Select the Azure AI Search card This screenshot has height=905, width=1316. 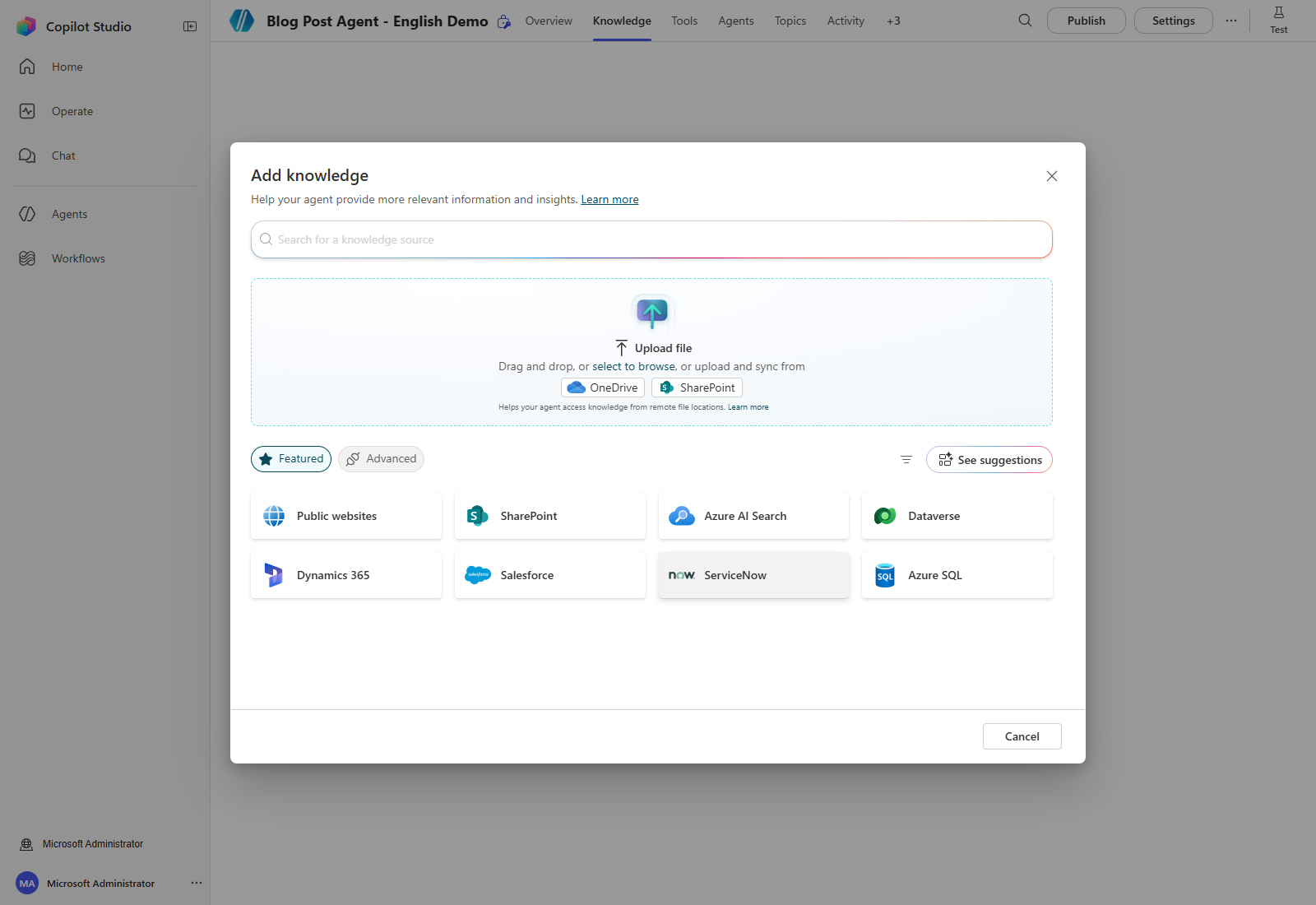click(753, 516)
